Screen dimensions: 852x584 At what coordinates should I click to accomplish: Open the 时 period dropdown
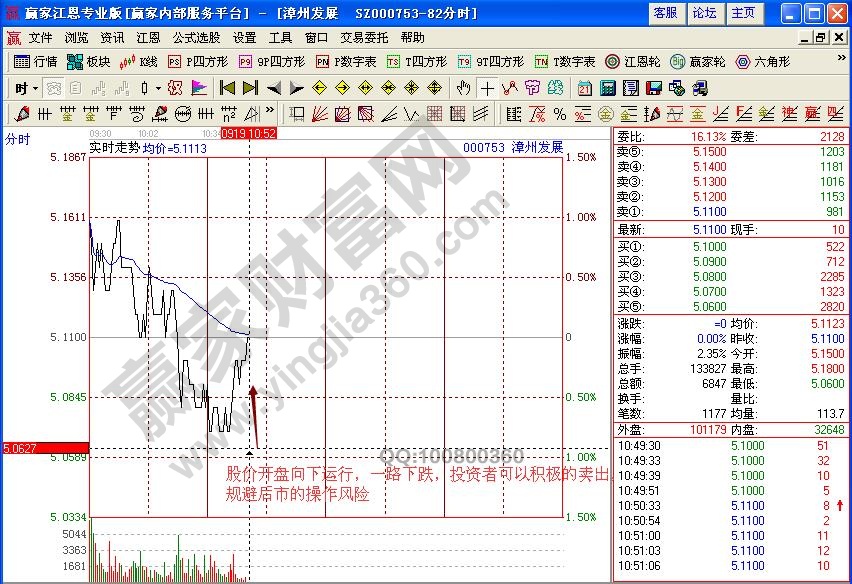pos(24,88)
